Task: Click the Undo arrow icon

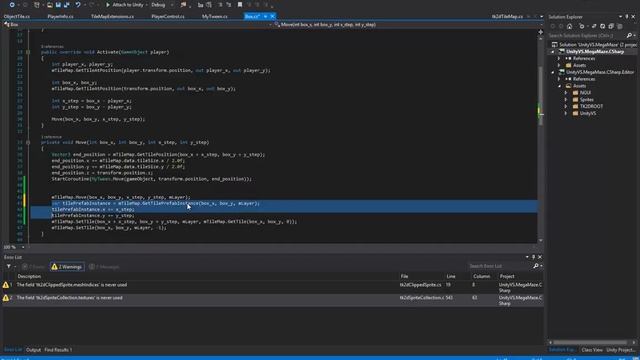Action: pyautogui.click(x=78, y=5)
